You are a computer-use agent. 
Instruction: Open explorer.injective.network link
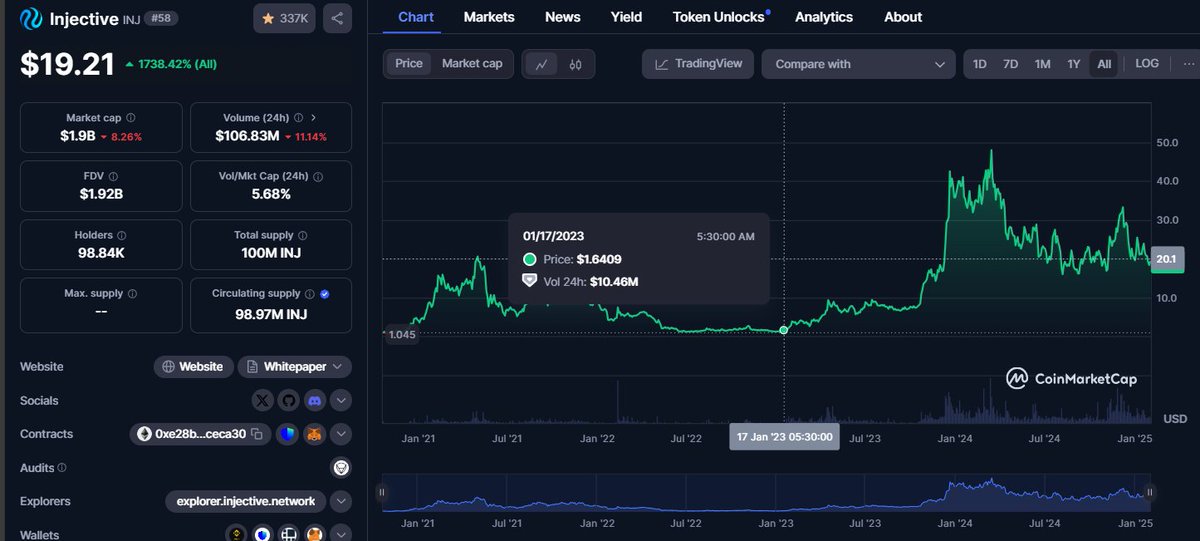(245, 501)
